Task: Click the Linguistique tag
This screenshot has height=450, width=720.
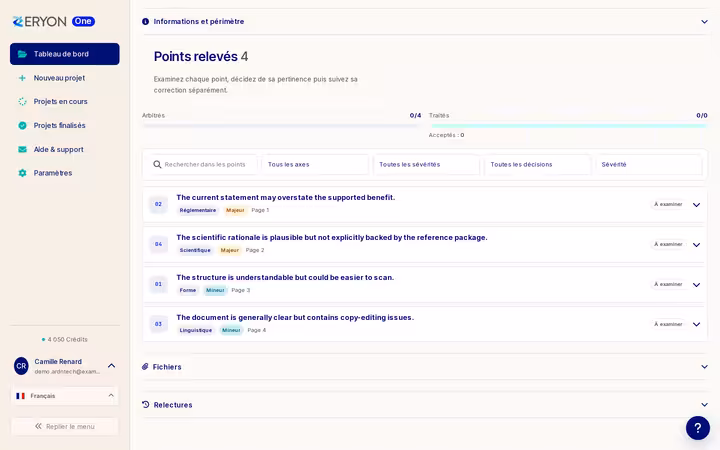Action: (x=196, y=330)
